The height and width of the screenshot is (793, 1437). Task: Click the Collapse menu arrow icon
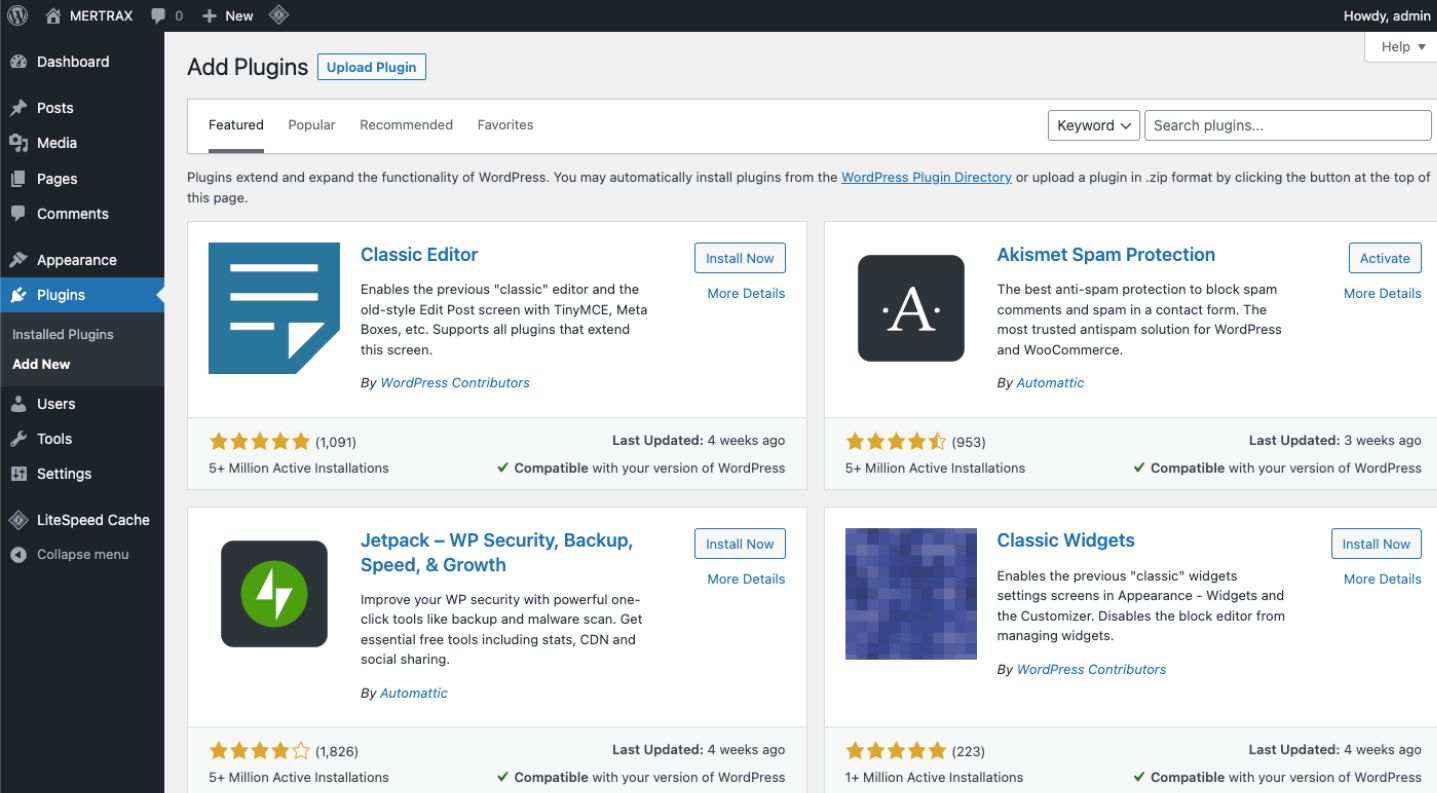pos(18,555)
